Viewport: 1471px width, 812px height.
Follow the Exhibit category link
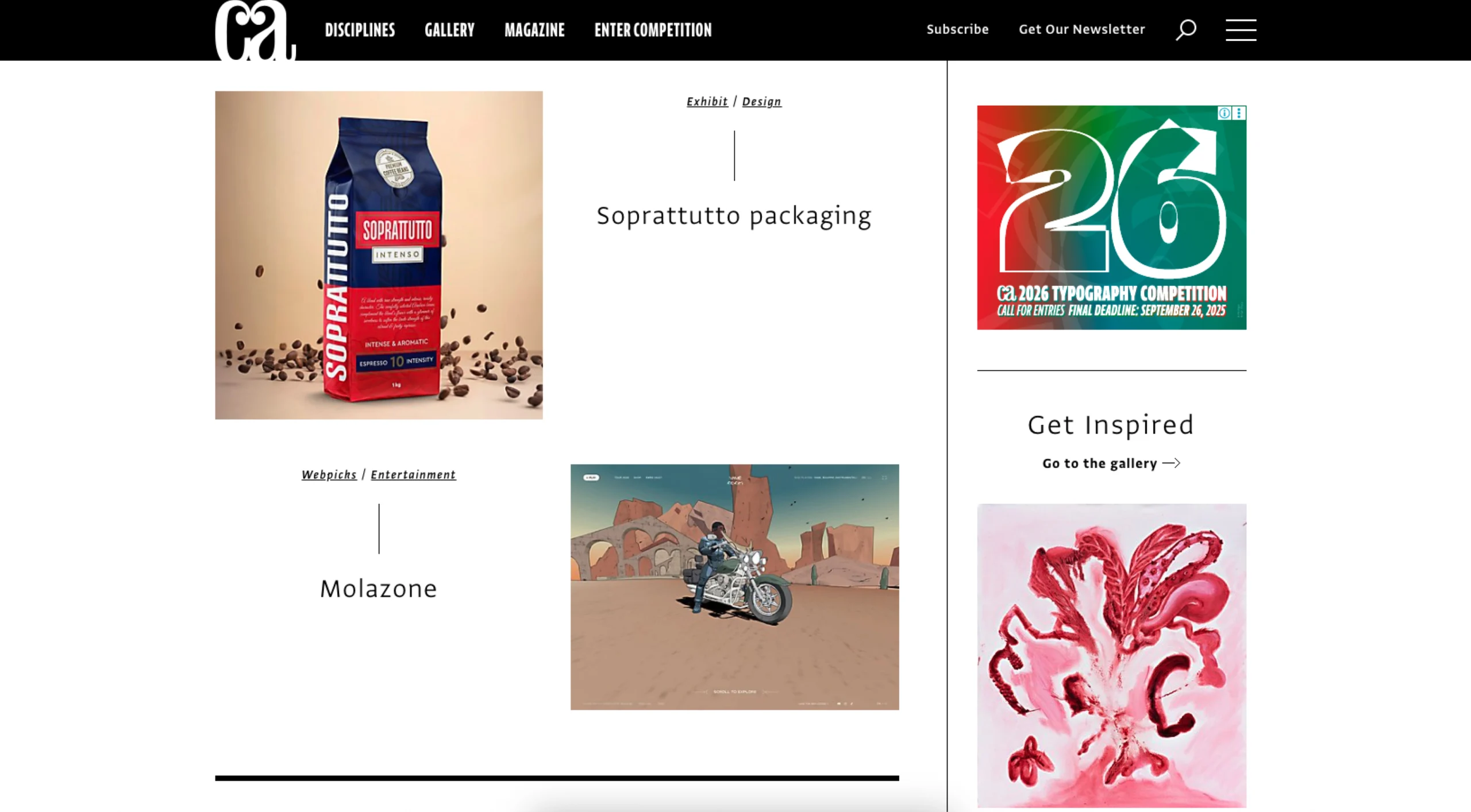tap(707, 102)
